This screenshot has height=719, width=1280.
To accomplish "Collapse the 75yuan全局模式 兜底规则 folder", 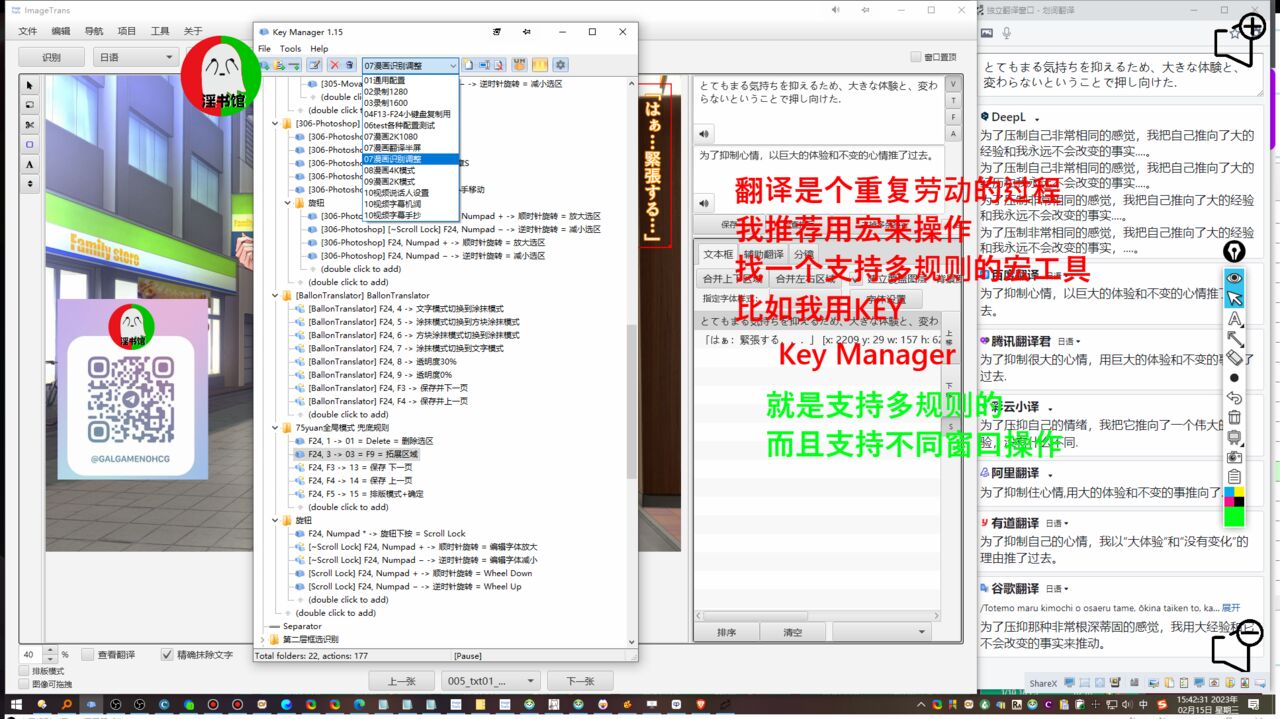I will pyautogui.click(x=275, y=428).
